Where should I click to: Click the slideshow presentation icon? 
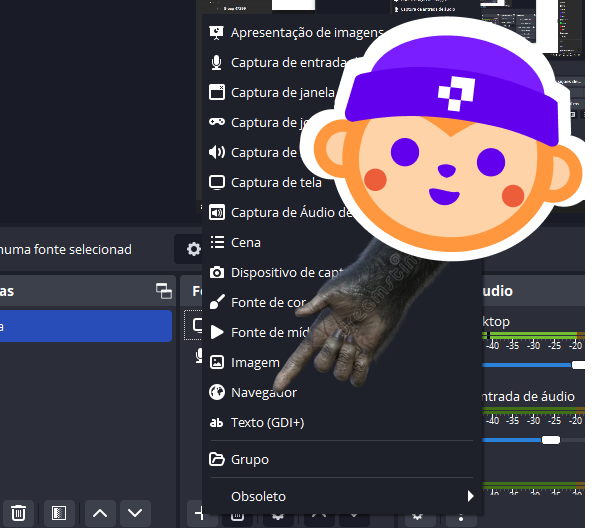pyautogui.click(x=217, y=33)
